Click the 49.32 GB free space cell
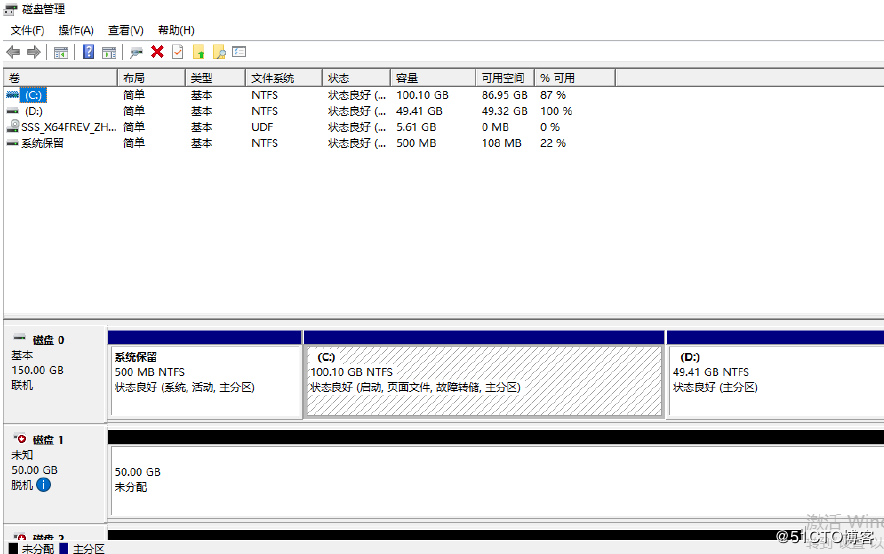Image resolution: width=884 pixels, height=554 pixels. pos(505,111)
